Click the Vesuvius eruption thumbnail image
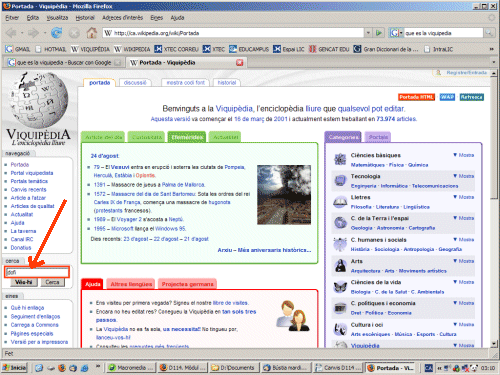This screenshot has height=375, width=500. pyautogui.click(x=284, y=195)
